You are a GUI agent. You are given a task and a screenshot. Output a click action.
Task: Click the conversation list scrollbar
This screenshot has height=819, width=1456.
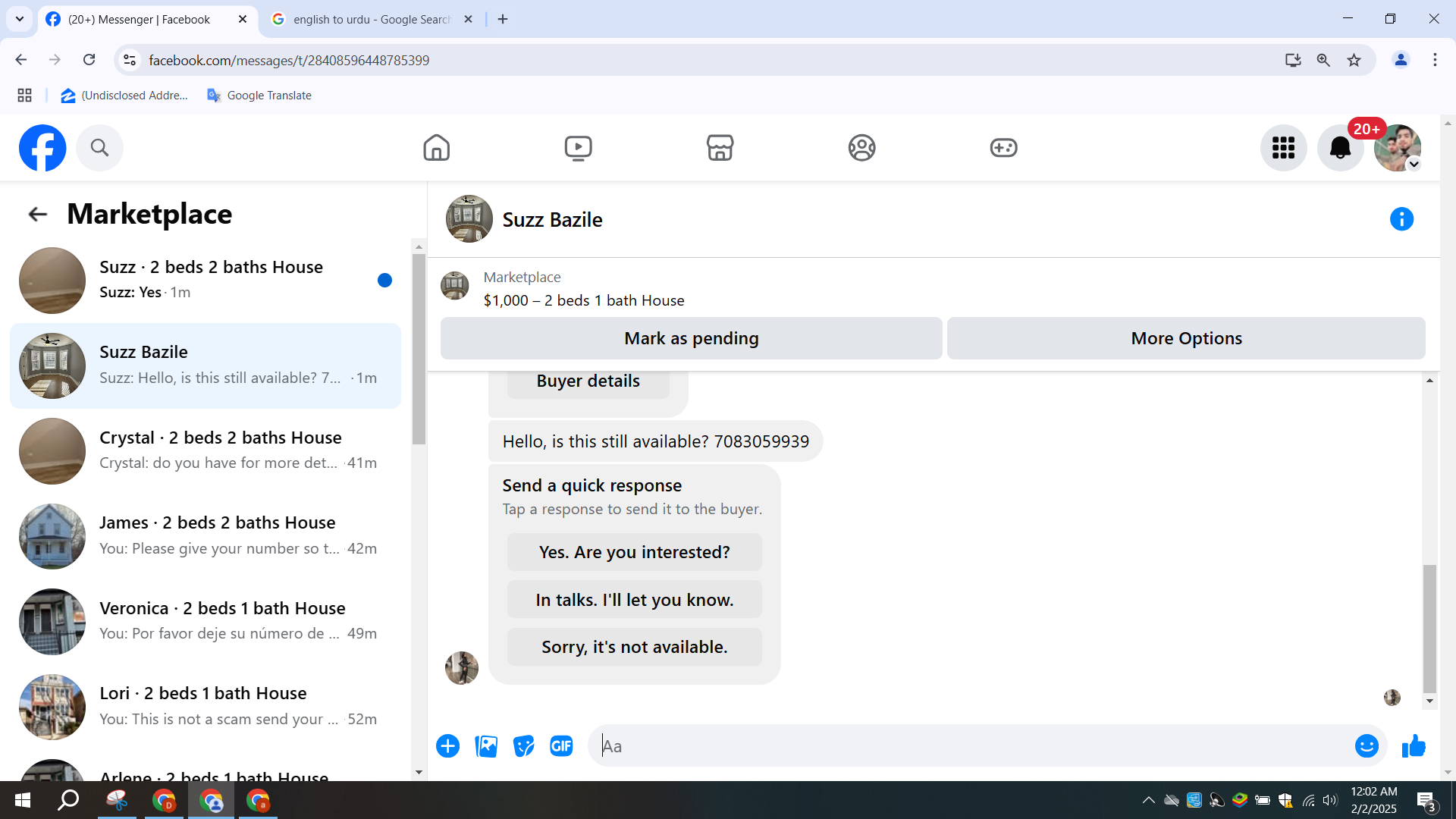pyautogui.click(x=419, y=349)
